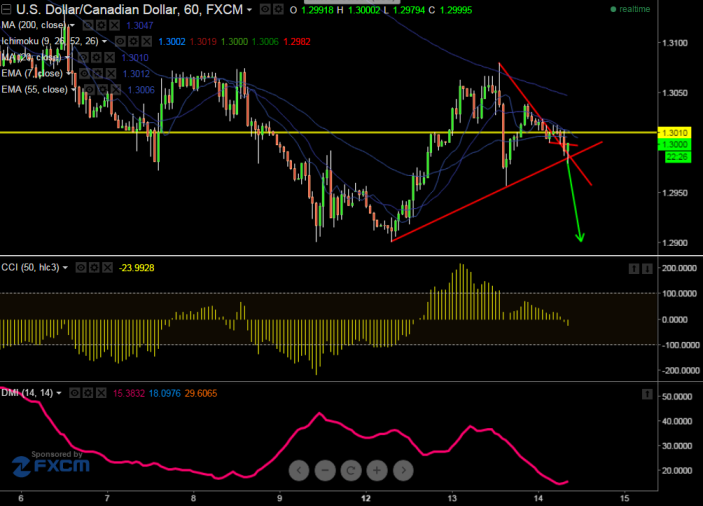Click the green 1.3000 current price label

[x=675, y=144]
